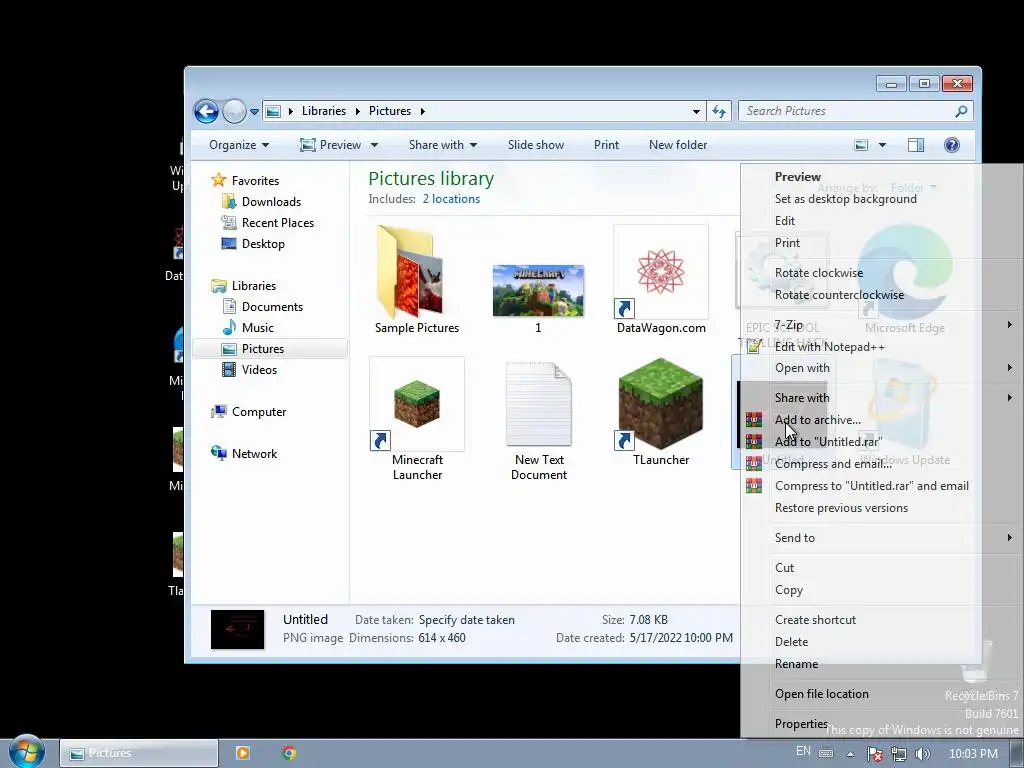Click Print in the Explorer toolbar
This screenshot has height=768, width=1024.
(606, 145)
